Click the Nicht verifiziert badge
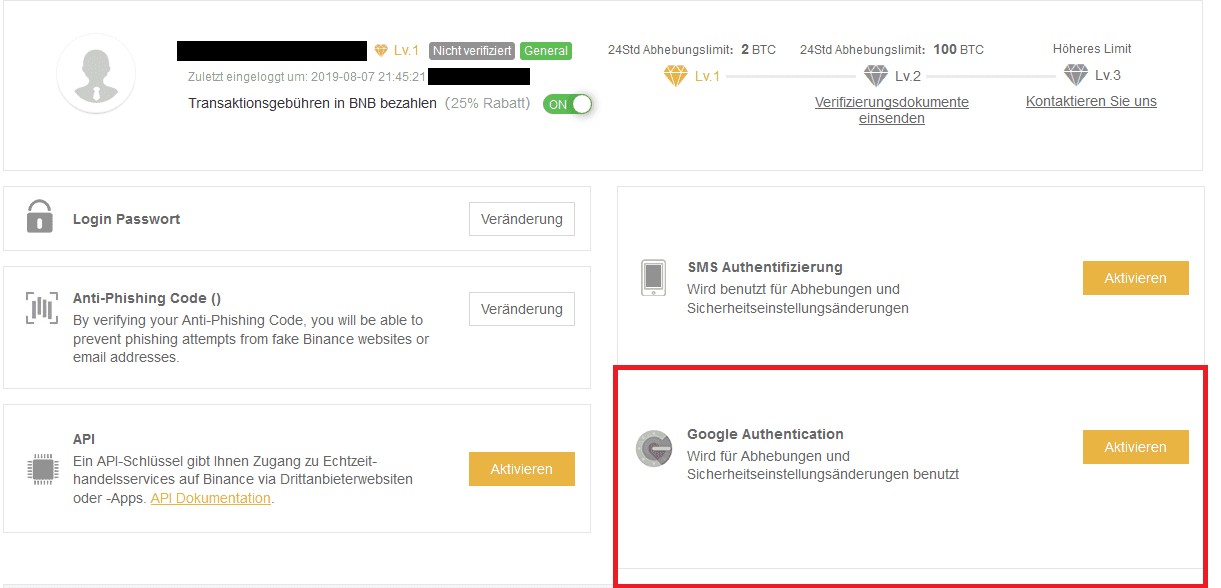Image resolution: width=1221 pixels, height=588 pixels. [x=472, y=51]
